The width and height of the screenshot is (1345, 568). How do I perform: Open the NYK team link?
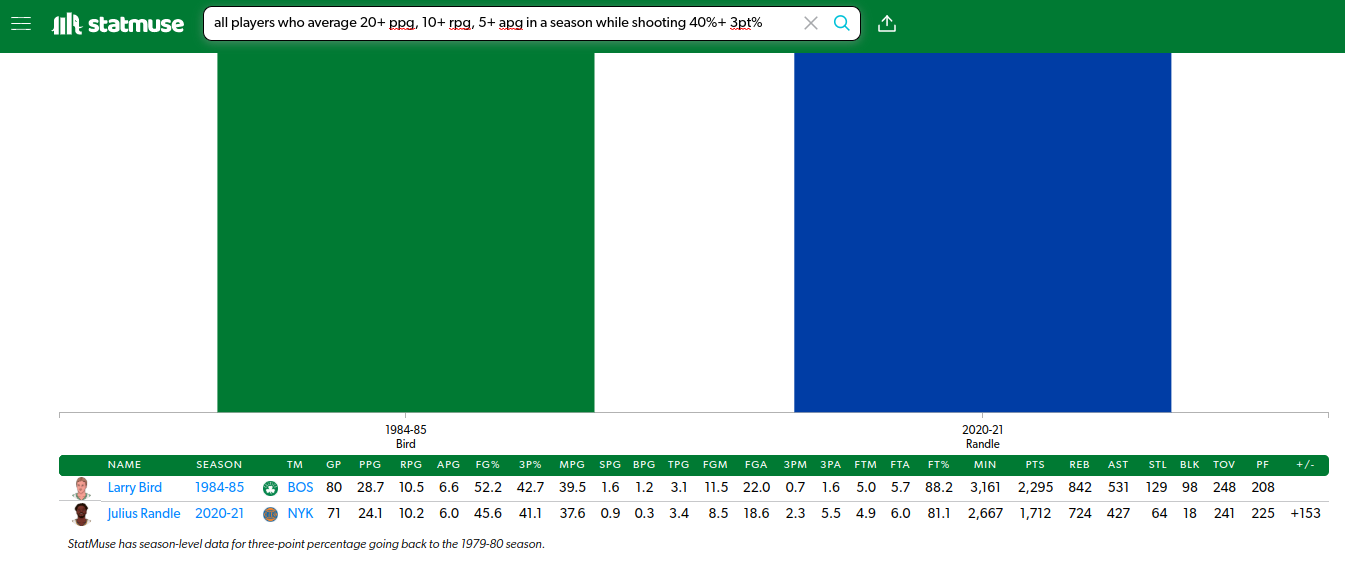pyautogui.click(x=300, y=514)
